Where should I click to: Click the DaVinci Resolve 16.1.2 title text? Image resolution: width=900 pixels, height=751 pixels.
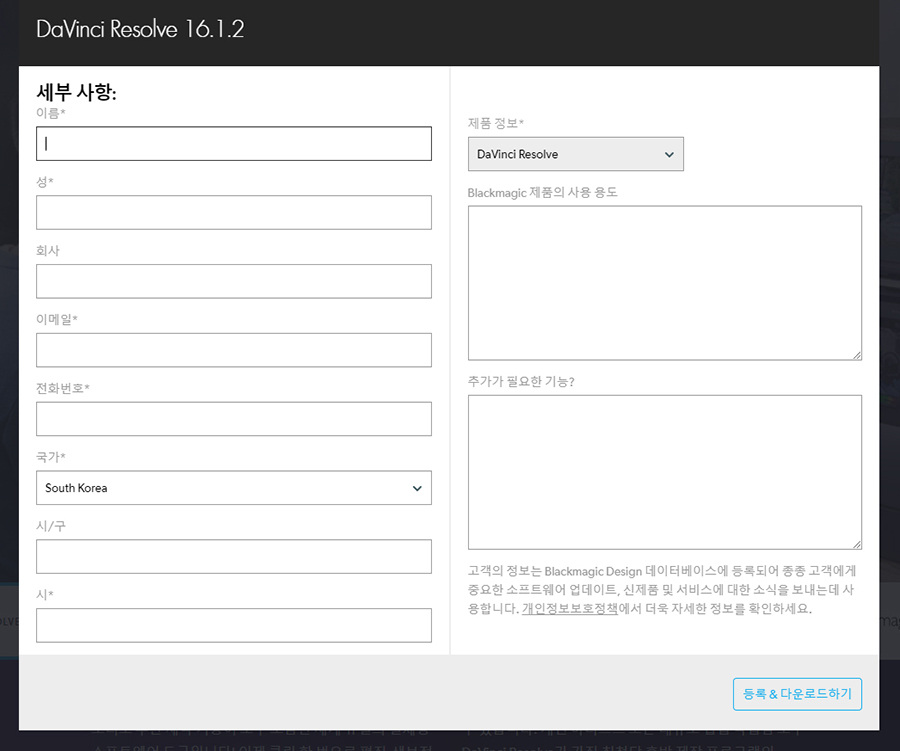pyautogui.click(x=140, y=29)
